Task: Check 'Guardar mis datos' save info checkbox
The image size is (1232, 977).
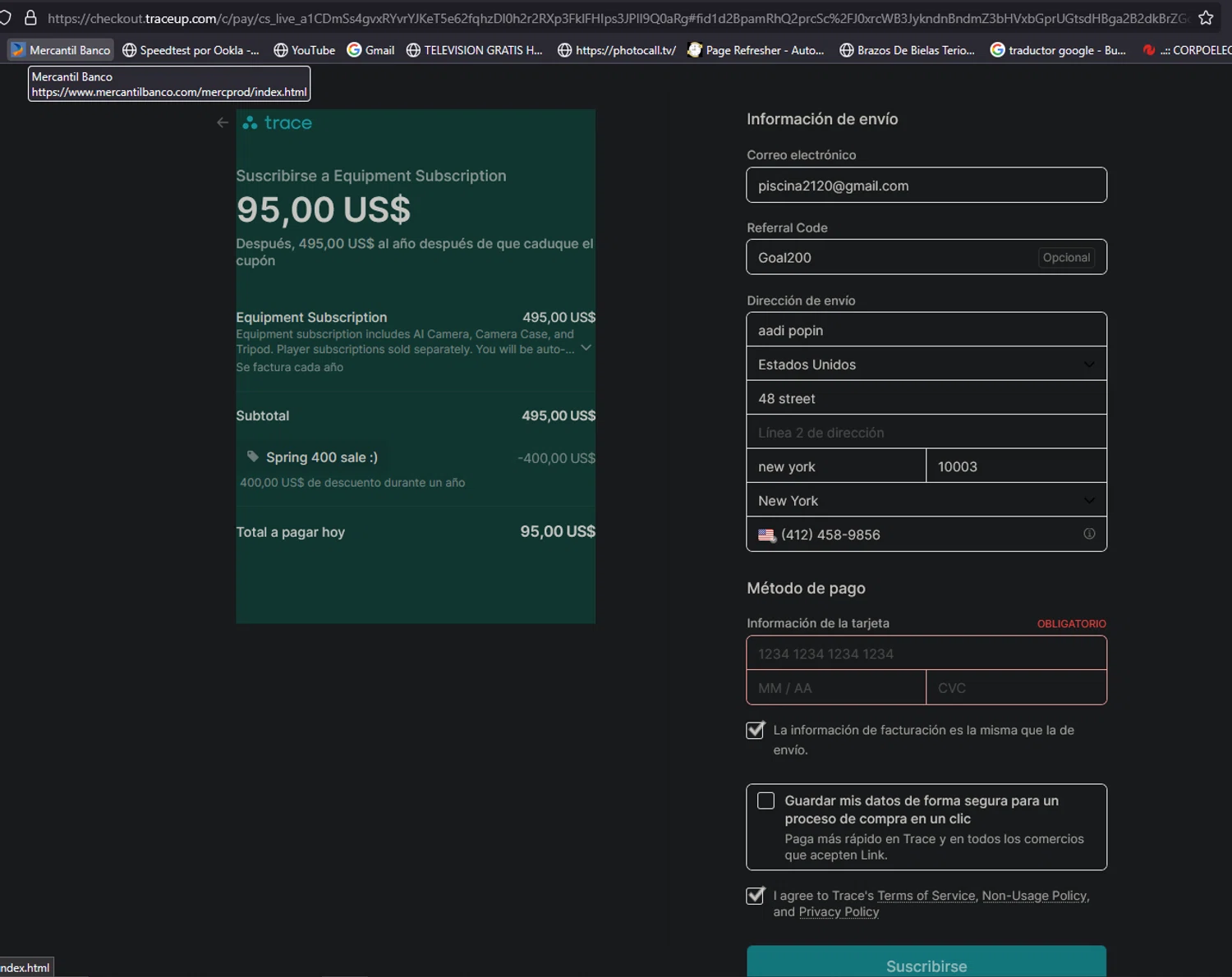Action: click(x=765, y=800)
